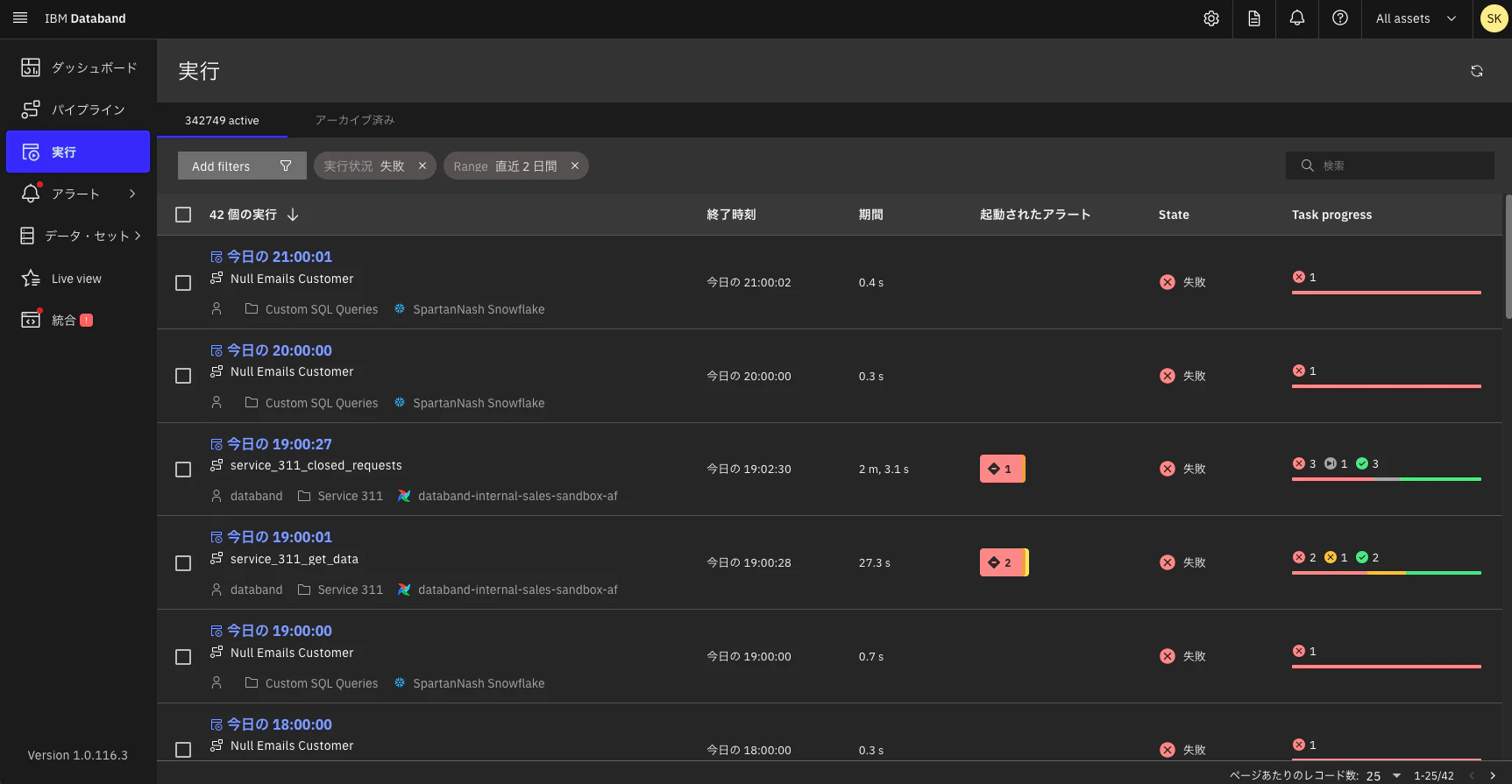Screen dimensions: 1512x784
Task: Click Version 1.0.116.3 text
Action: point(77,755)
